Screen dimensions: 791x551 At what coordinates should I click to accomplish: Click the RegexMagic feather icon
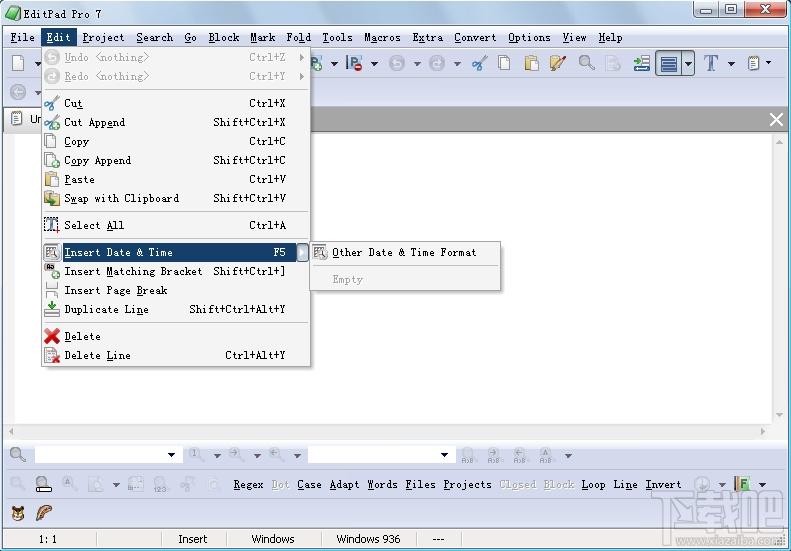click(44, 514)
